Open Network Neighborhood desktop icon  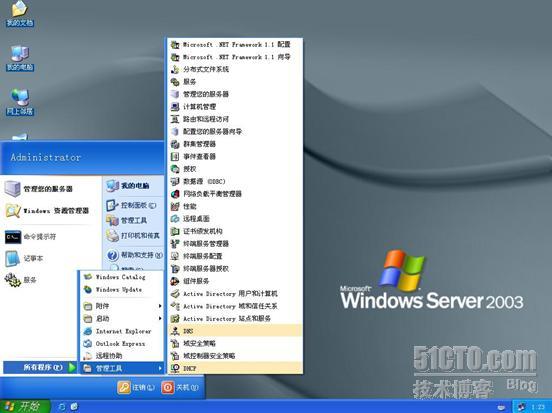(20, 102)
